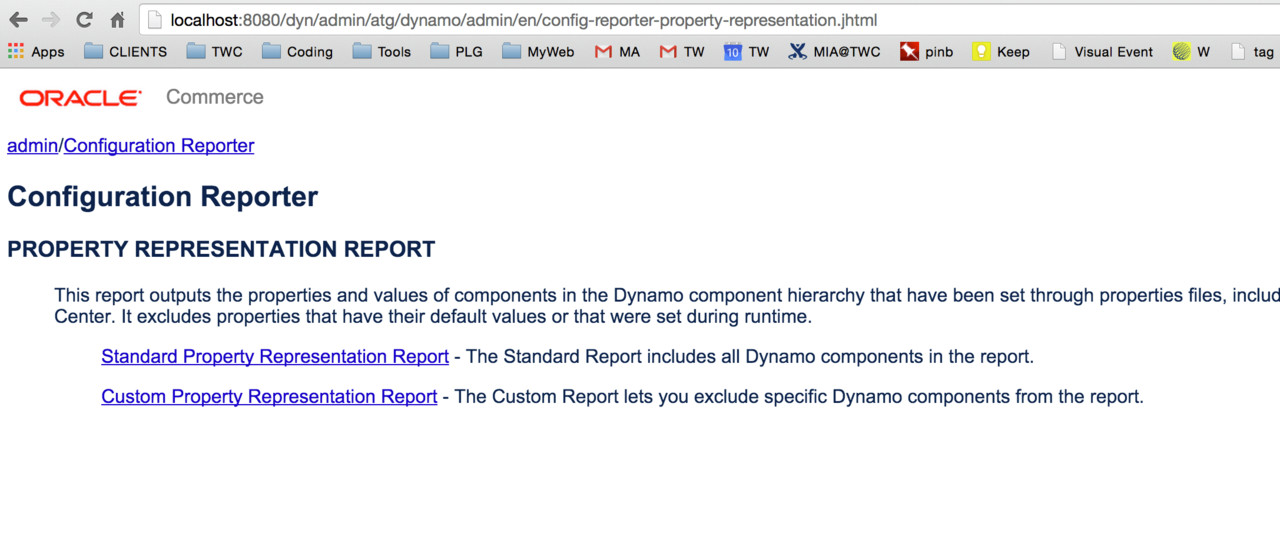Open the browser home page icon
This screenshot has height=549, width=1280.
[x=118, y=20]
